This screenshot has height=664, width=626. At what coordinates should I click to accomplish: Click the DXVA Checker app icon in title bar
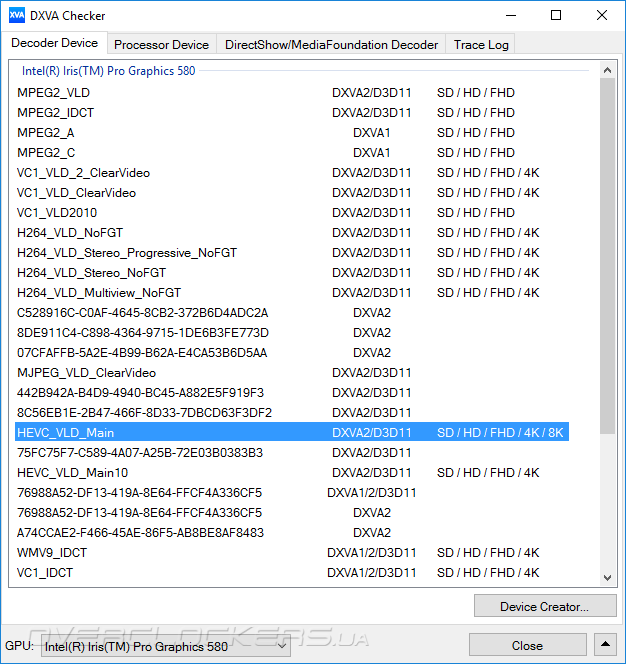coord(17,16)
